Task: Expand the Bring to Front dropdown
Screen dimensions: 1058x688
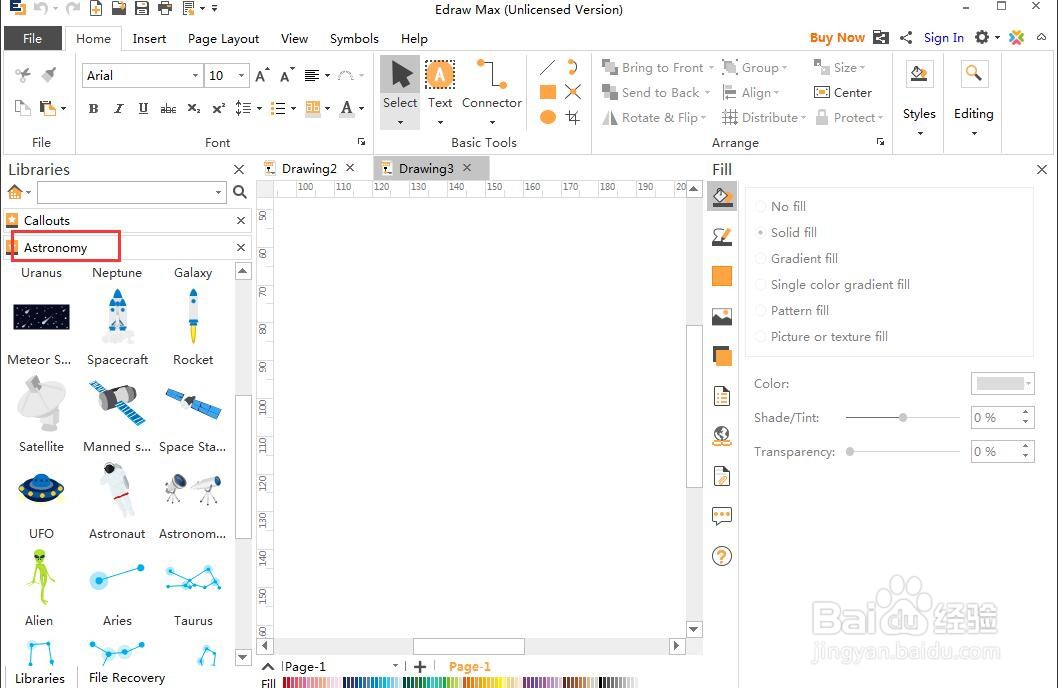Action: (x=711, y=67)
